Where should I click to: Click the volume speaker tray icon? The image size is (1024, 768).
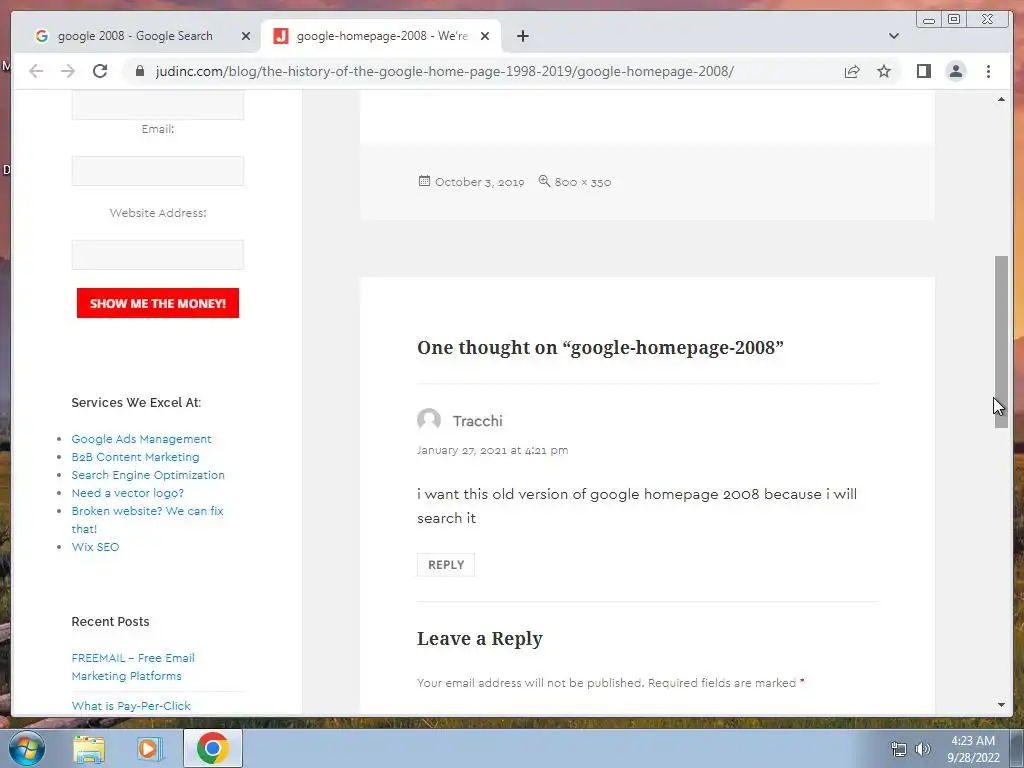[922, 749]
